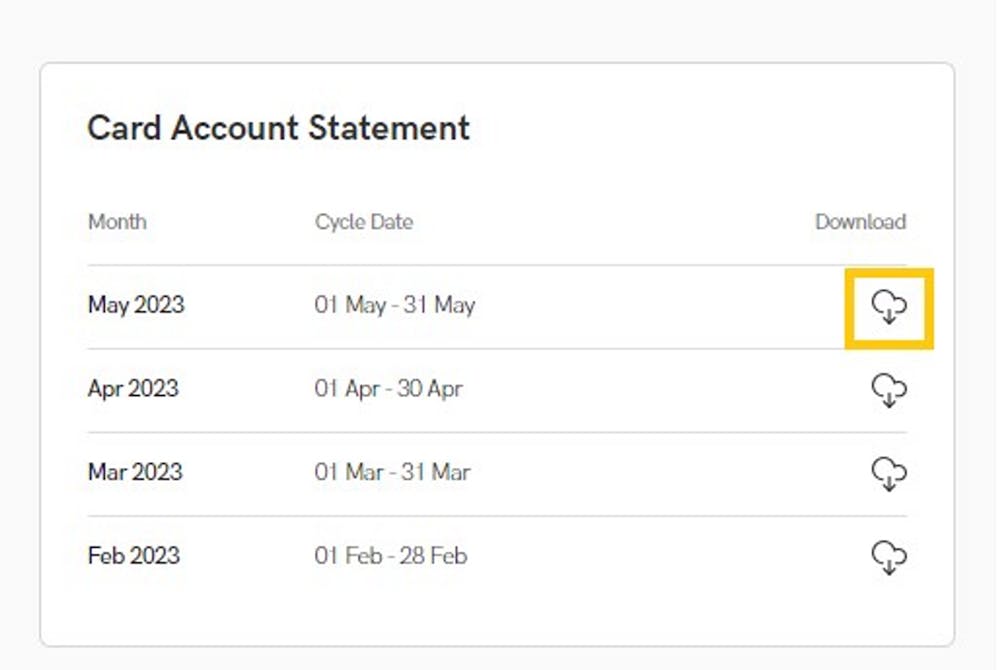Download the Mar 2023 statement
Screen dimensions: 1000x670
click(889, 474)
